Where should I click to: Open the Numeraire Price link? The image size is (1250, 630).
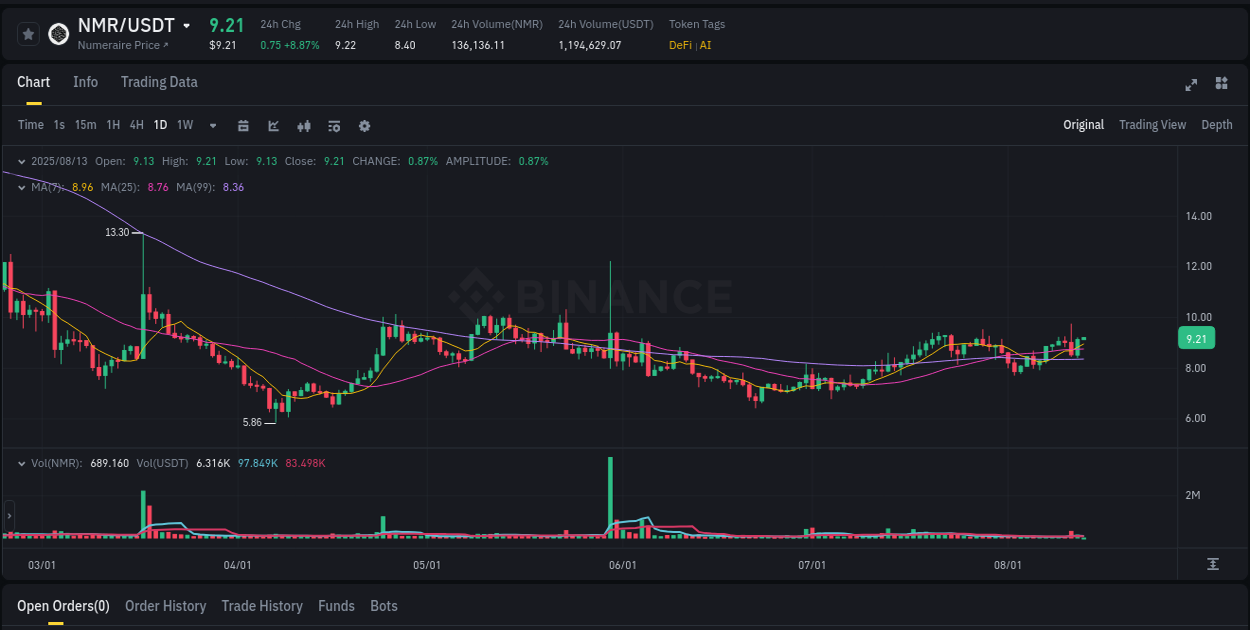(x=123, y=45)
